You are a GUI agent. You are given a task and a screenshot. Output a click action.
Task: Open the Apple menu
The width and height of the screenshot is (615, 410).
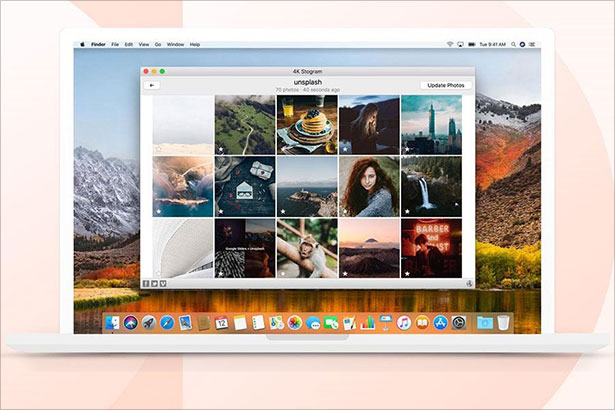click(83, 45)
